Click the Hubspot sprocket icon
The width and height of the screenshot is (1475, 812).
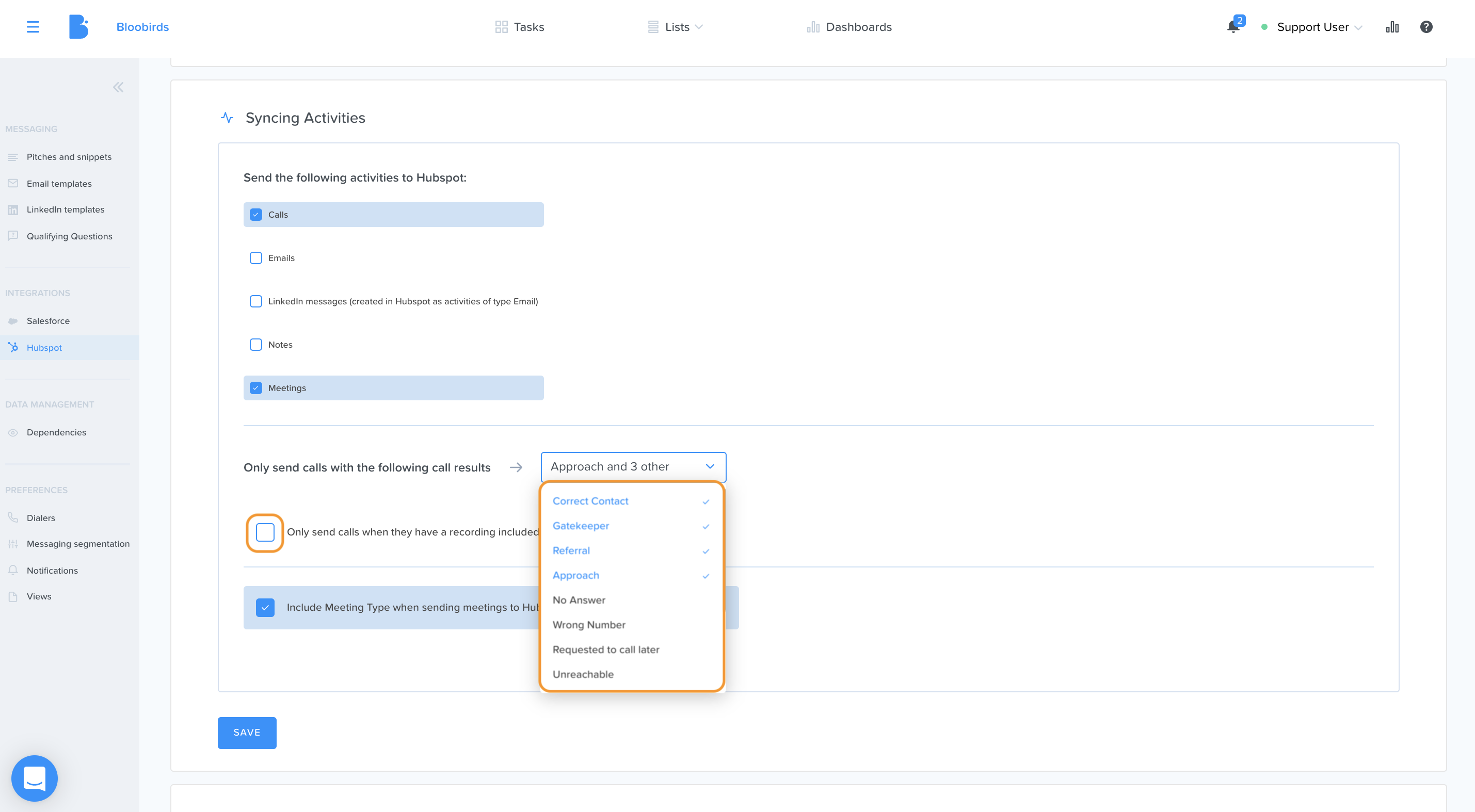(12, 347)
